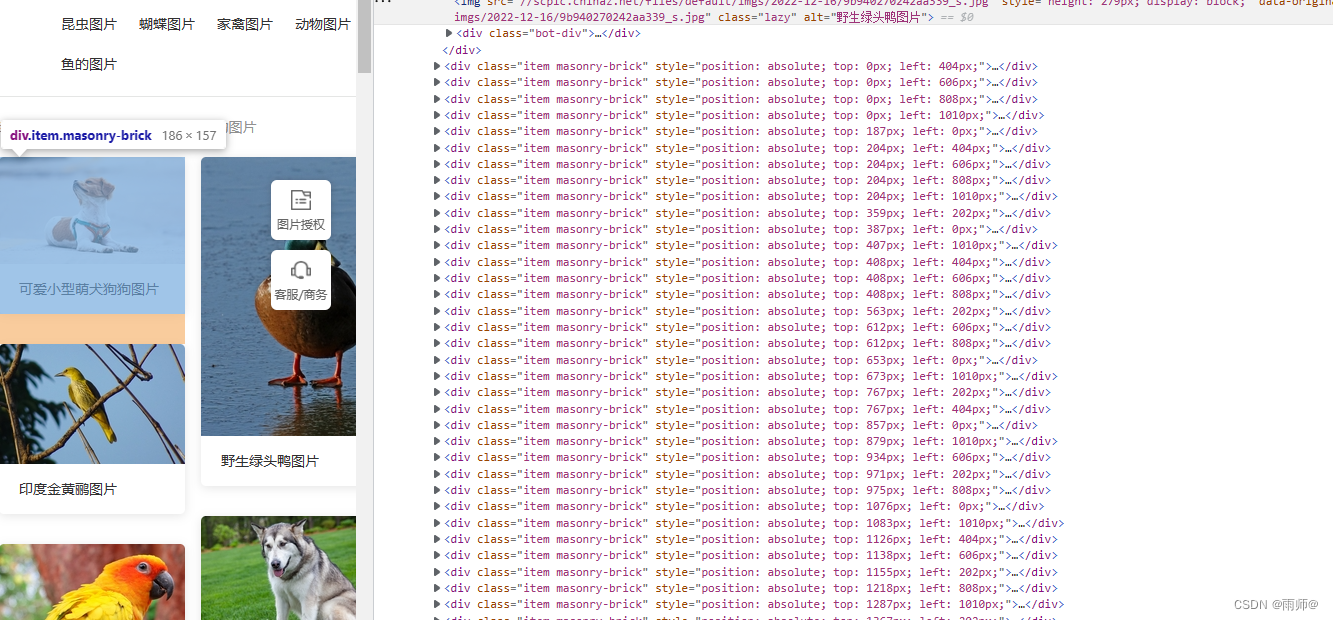Click the 家禽图片 category link
1333x620 pixels.
245,23
